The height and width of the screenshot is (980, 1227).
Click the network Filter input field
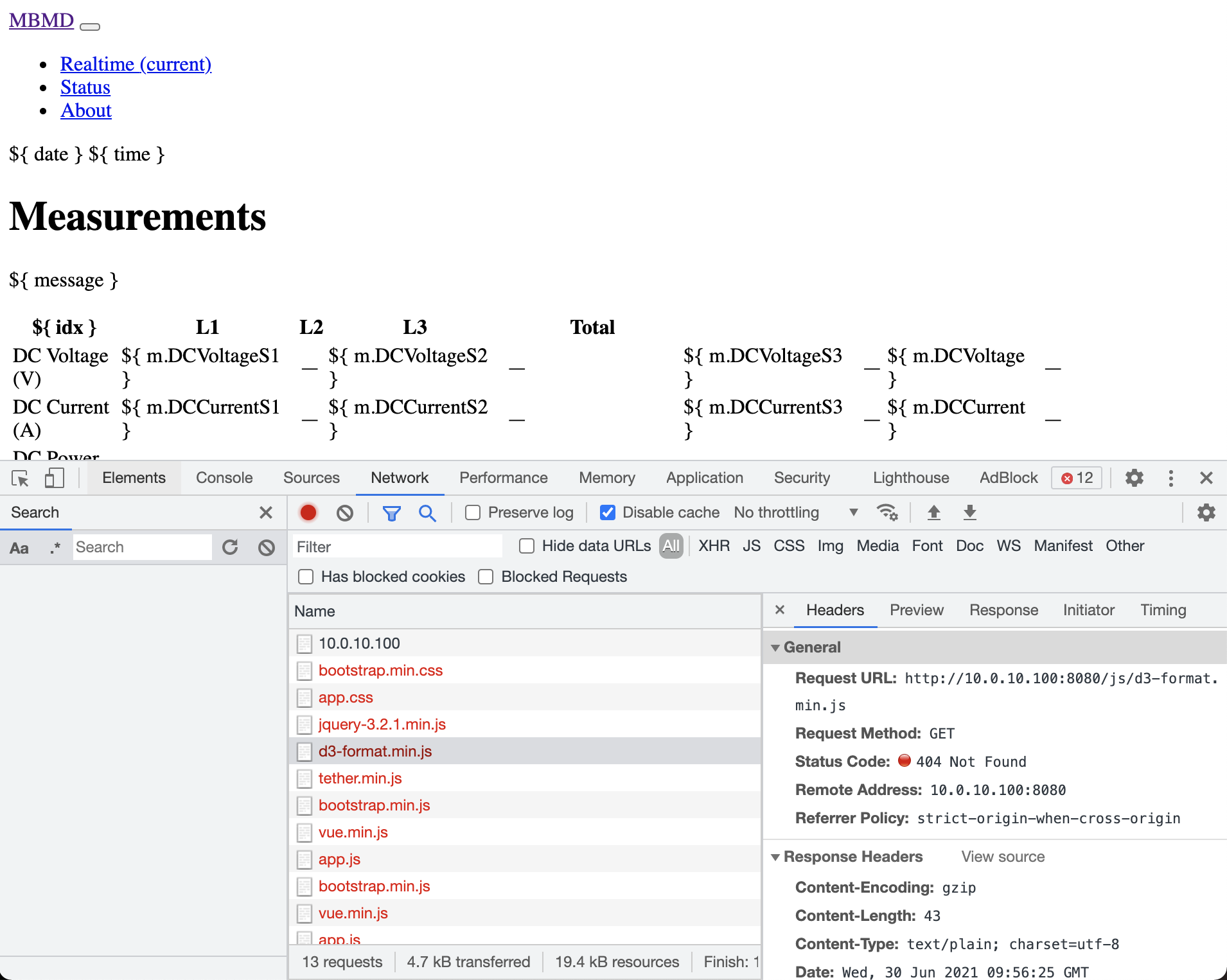(x=398, y=547)
